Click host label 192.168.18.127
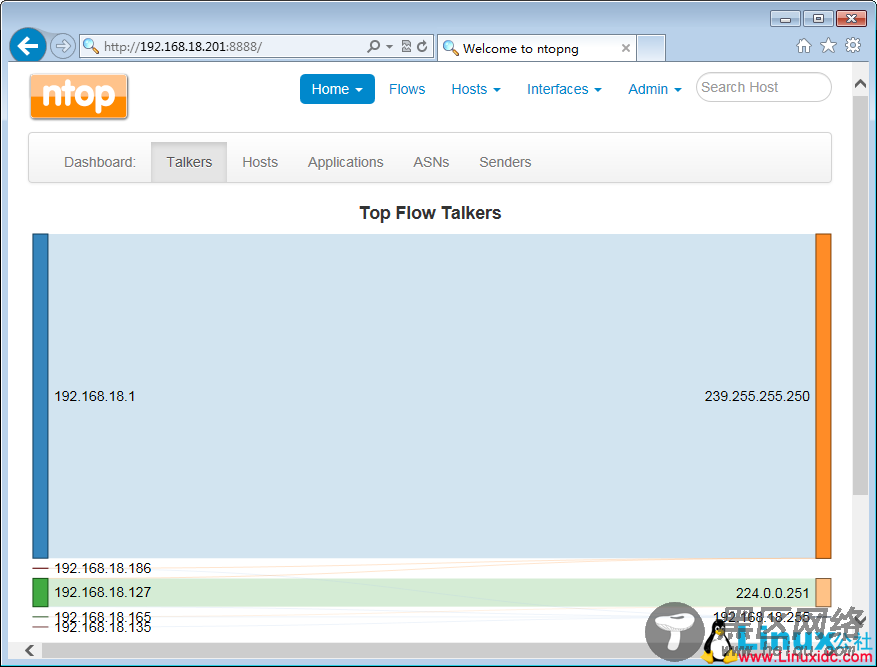 103,592
